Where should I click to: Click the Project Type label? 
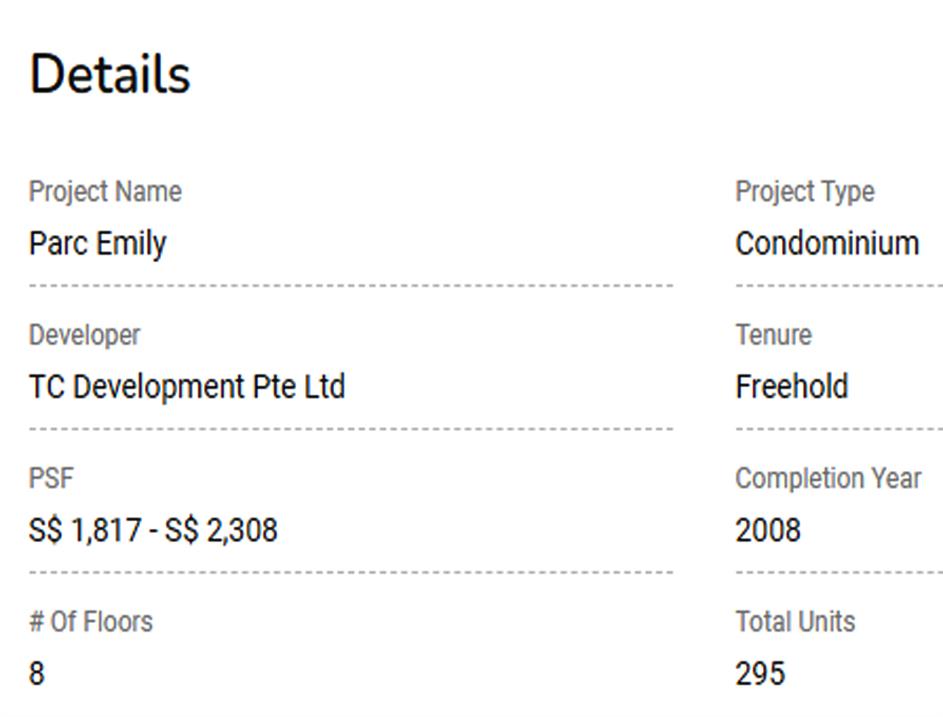click(805, 192)
